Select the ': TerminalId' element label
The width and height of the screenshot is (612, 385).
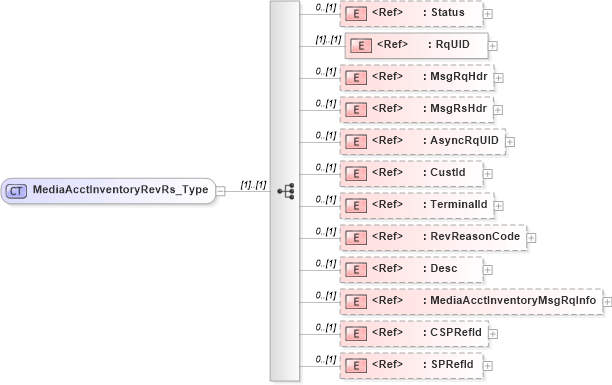(455, 205)
